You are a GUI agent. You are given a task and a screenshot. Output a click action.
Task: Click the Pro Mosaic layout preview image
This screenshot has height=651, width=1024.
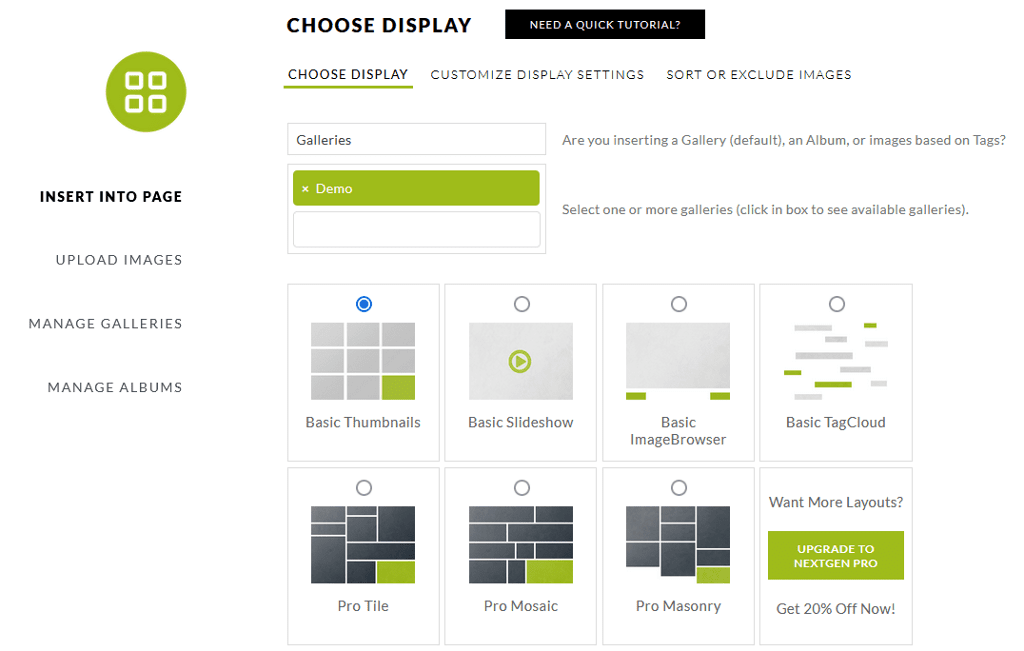coord(520,544)
